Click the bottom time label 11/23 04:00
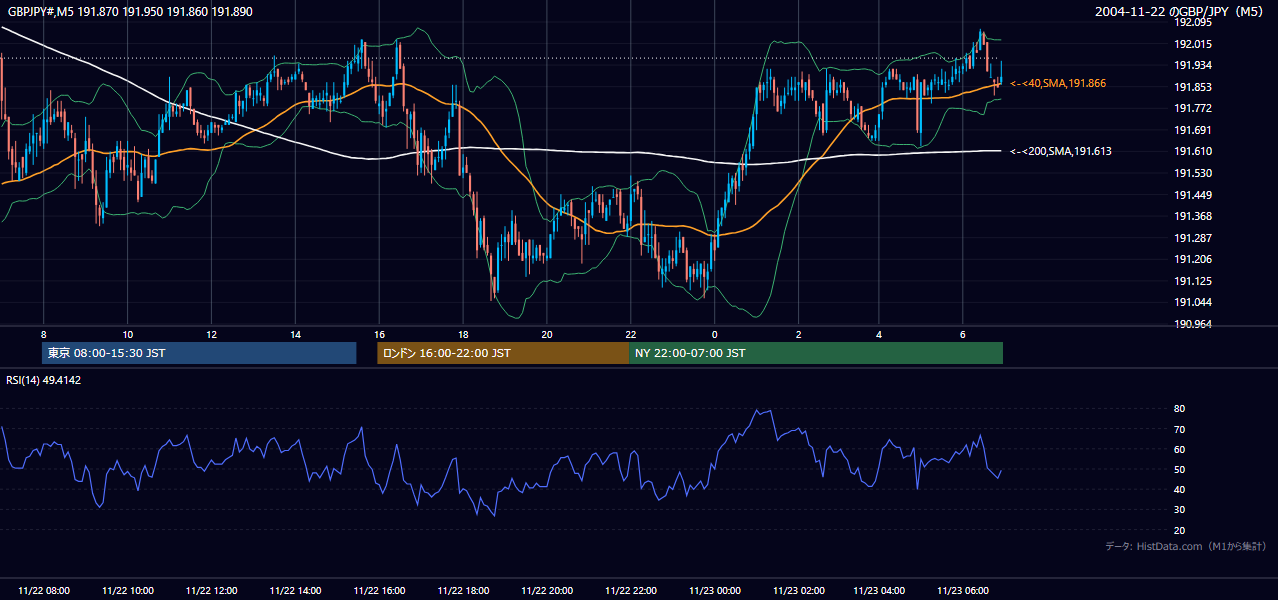1278x600 pixels. pyautogui.click(x=879, y=591)
